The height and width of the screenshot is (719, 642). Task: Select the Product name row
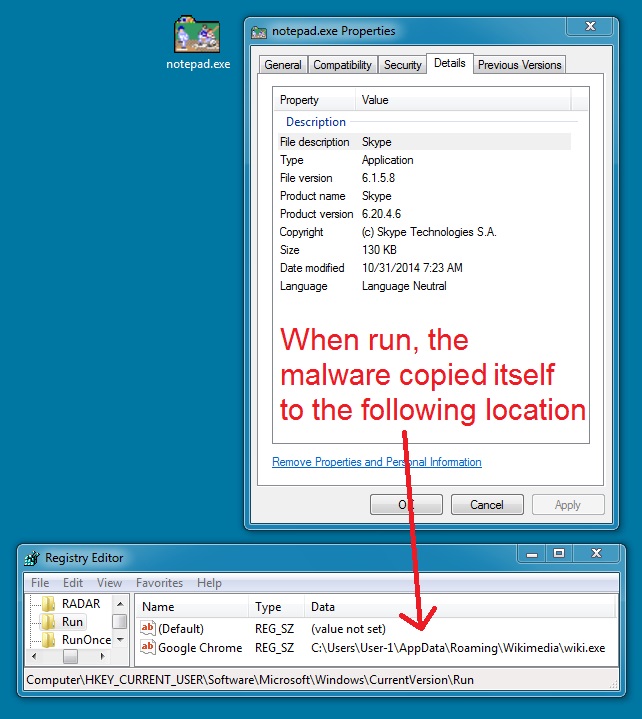(424, 196)
